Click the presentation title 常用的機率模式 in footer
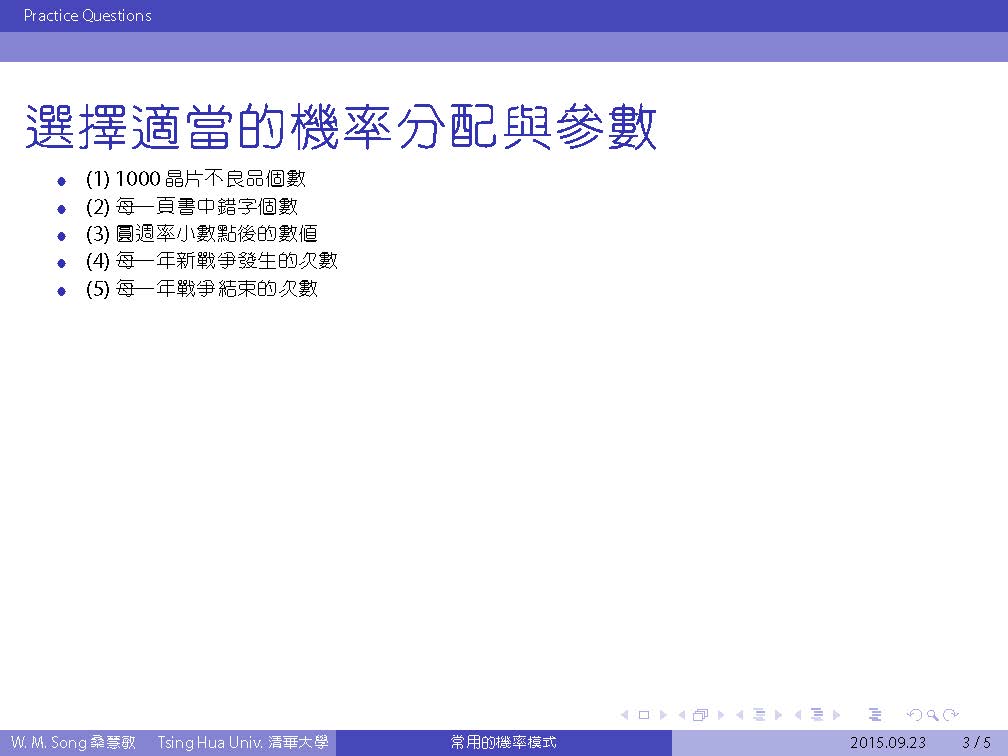Screen dimensions: 1008x756 (x=503, y=743)
